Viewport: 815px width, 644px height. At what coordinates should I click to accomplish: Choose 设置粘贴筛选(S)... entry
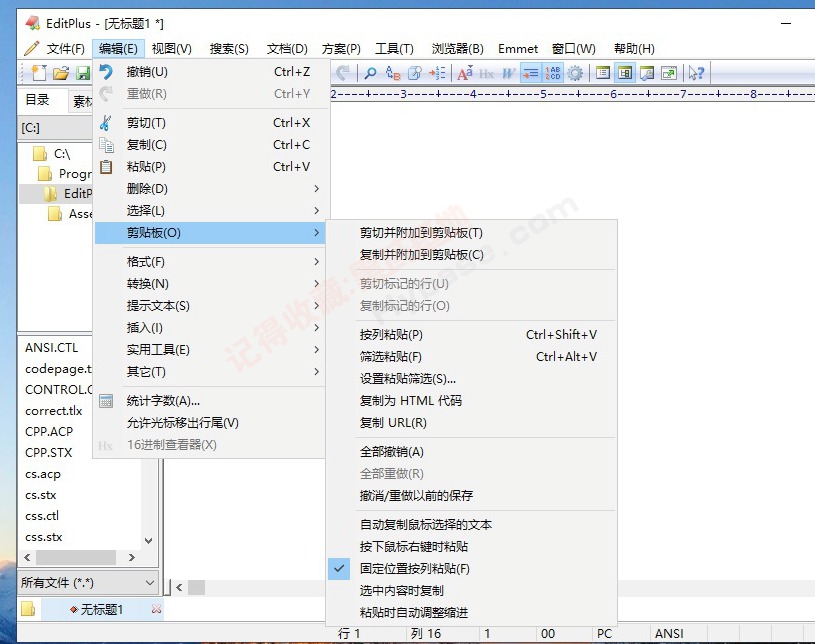(x=471, y=379)
